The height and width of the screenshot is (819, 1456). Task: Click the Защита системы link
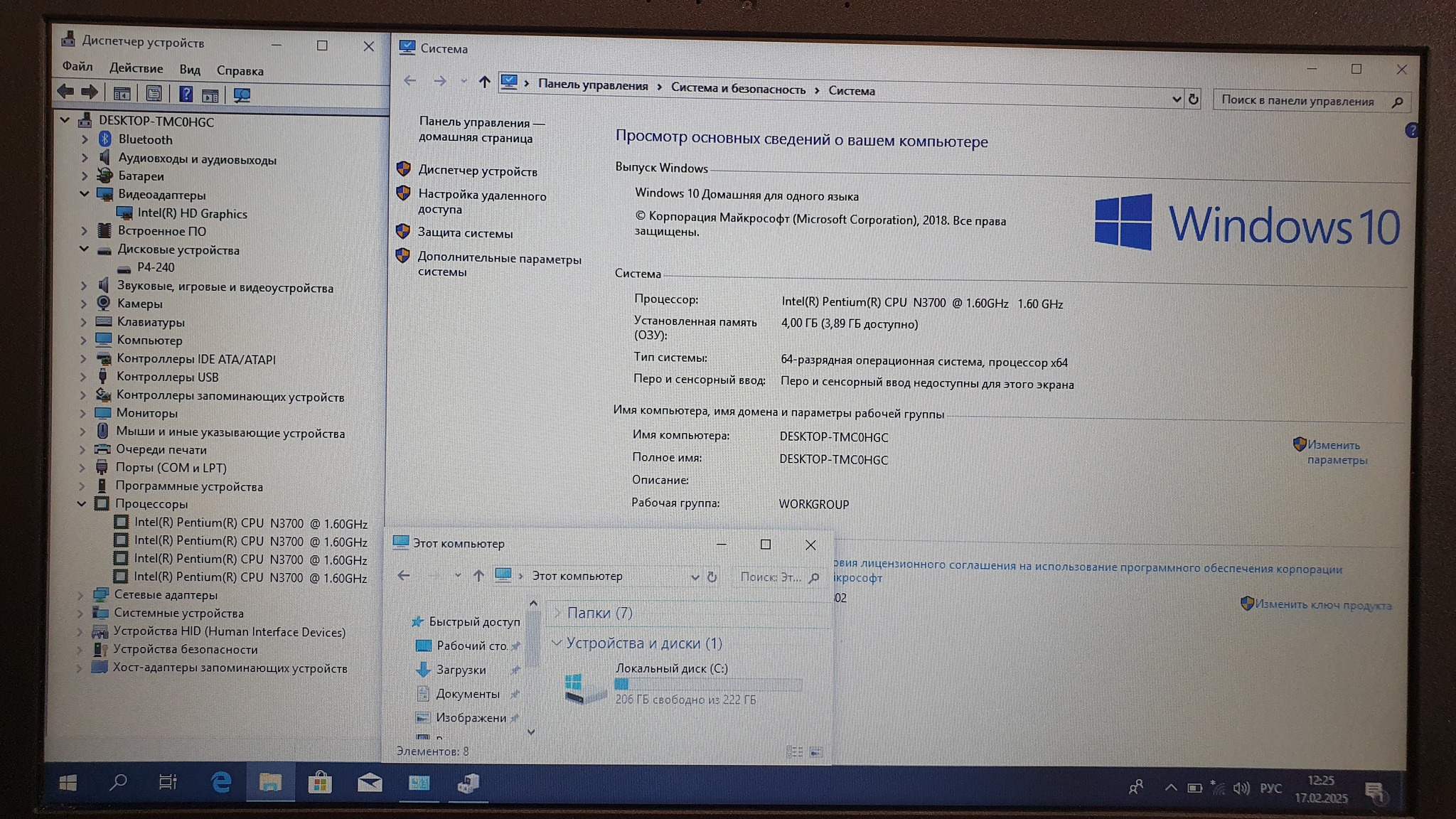[465, 232]
